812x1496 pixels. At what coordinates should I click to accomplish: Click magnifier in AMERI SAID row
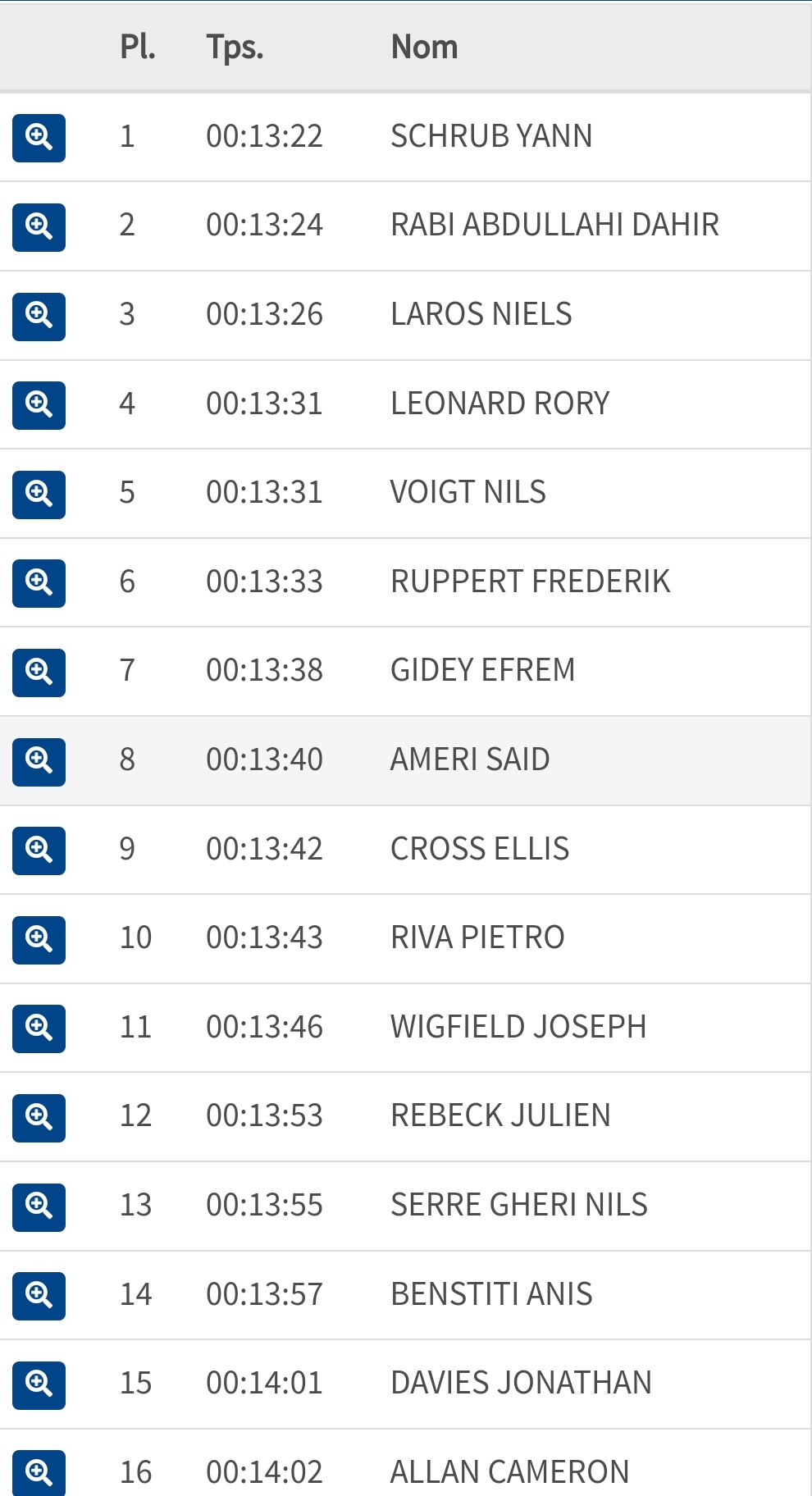point(39,761)
